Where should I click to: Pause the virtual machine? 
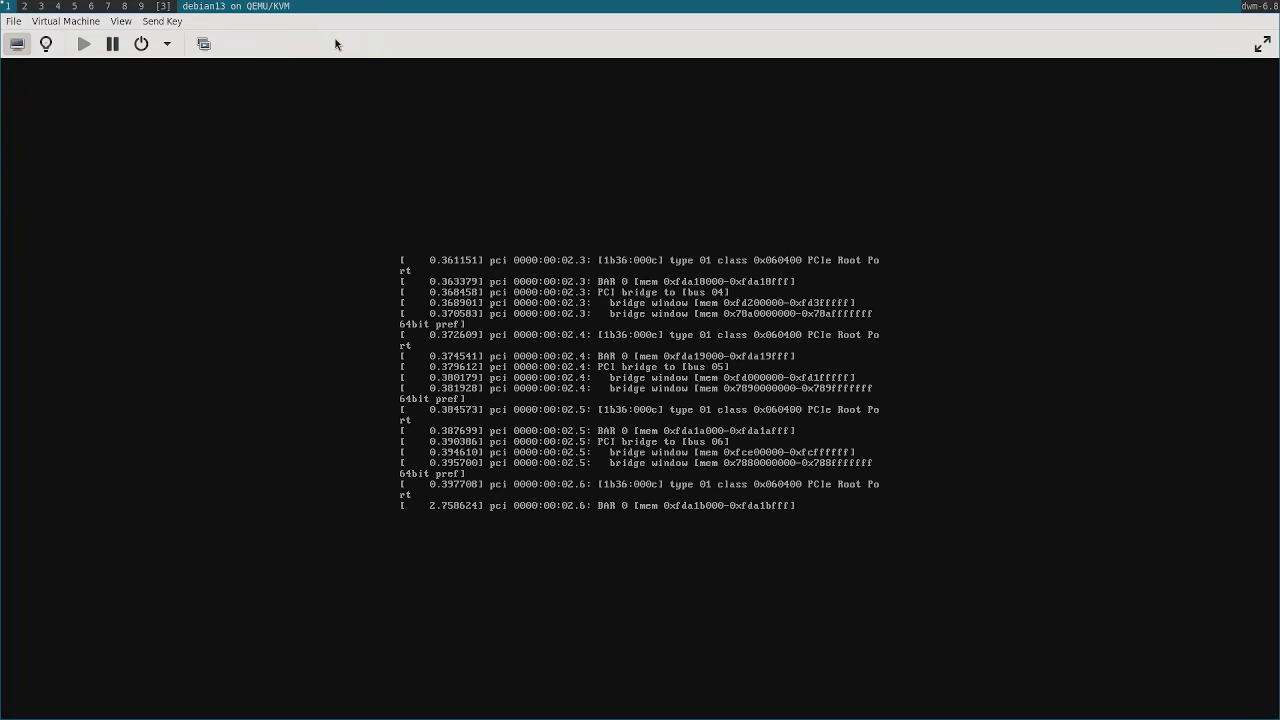pos(112,44)
